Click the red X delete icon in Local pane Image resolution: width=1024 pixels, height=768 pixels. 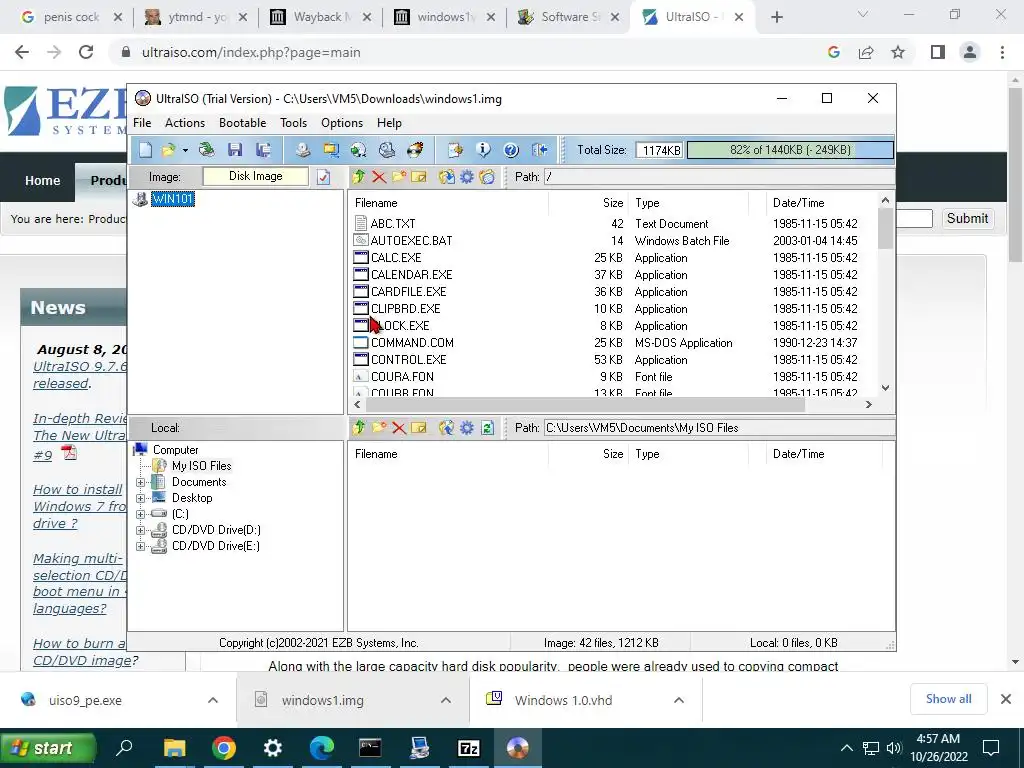tap(399, 428)
